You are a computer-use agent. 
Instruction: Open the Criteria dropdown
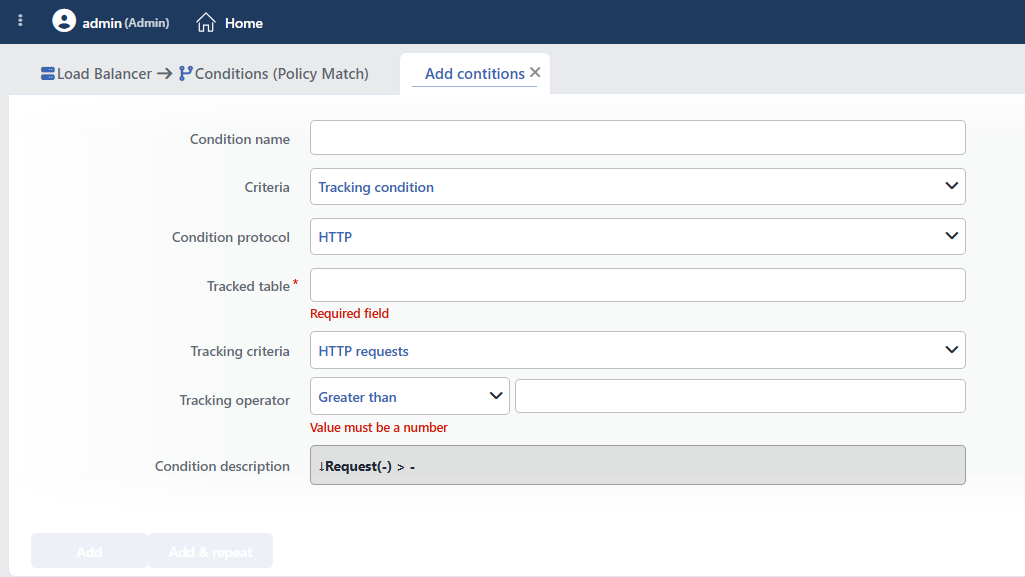coord(637,187)
